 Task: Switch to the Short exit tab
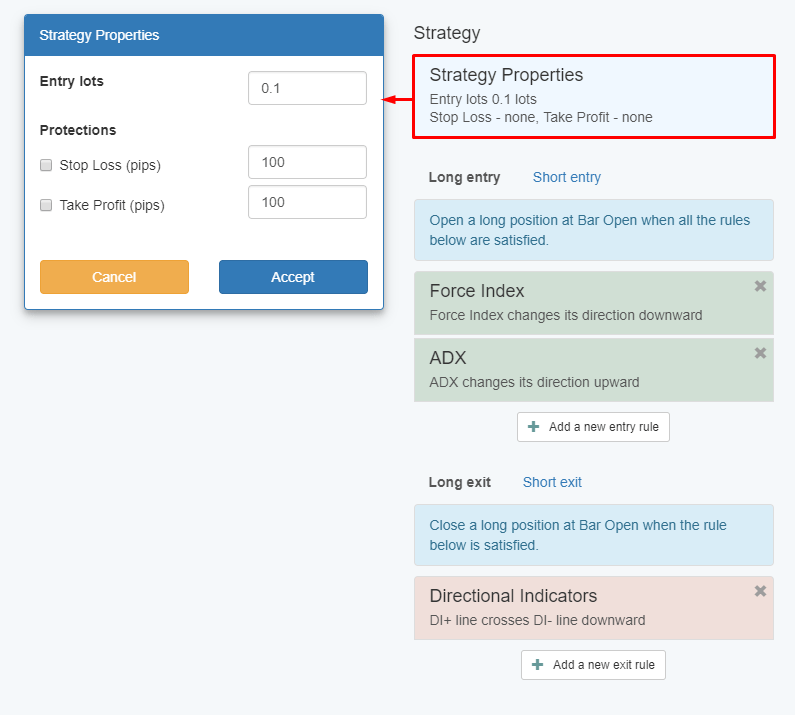point(552,482)
